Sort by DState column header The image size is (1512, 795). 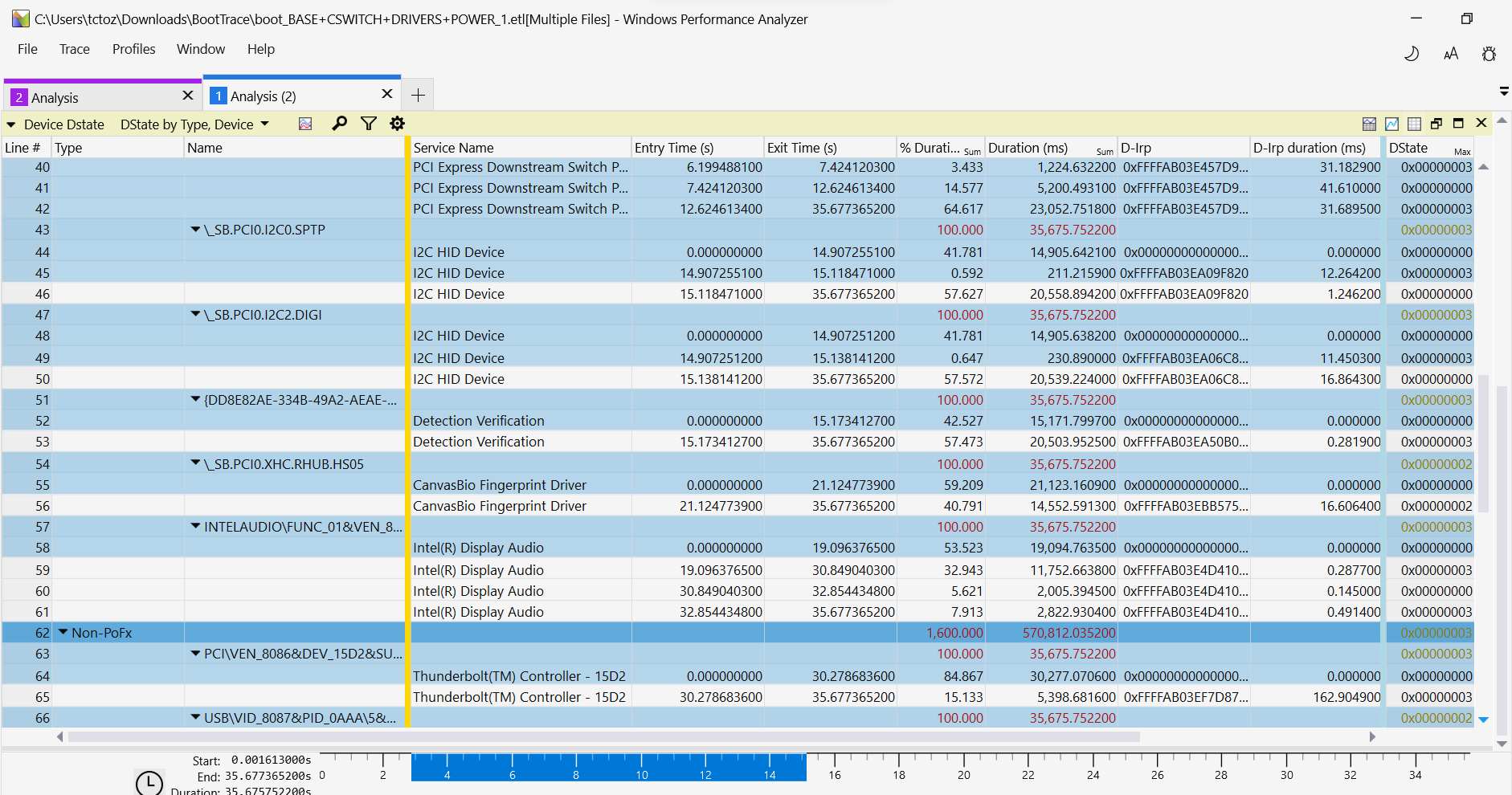(x=1430, y=148)
